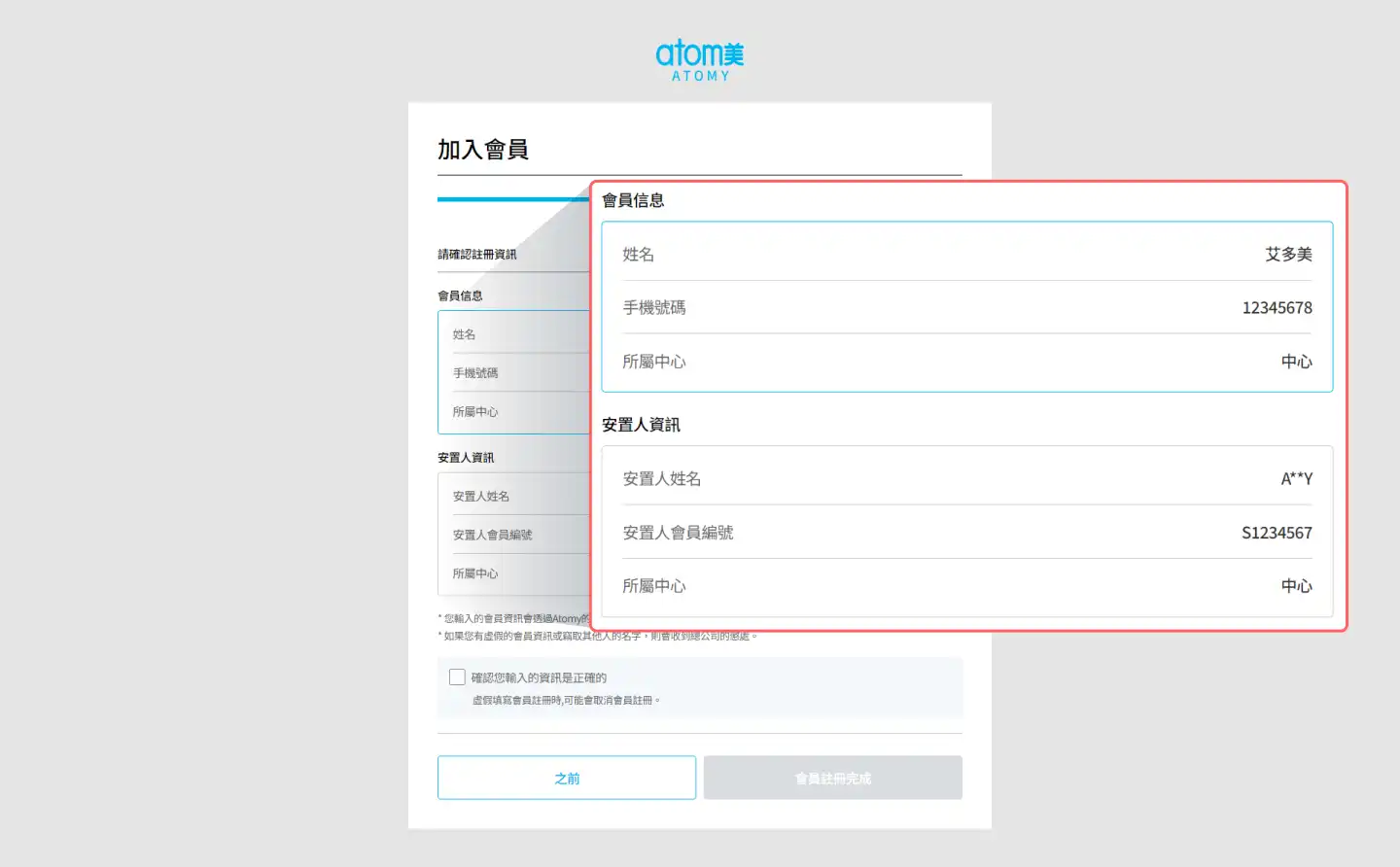Click the 會員註冊完成 button

click(832, 778)
